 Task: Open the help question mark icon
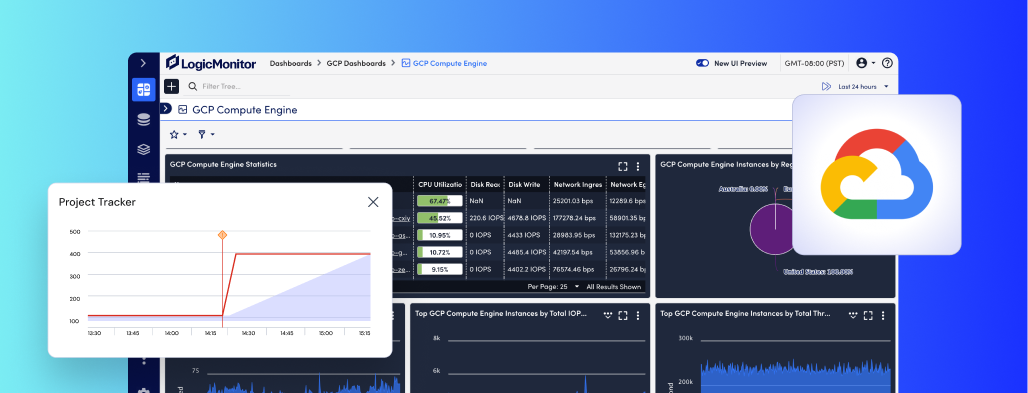tap(887, 63)
